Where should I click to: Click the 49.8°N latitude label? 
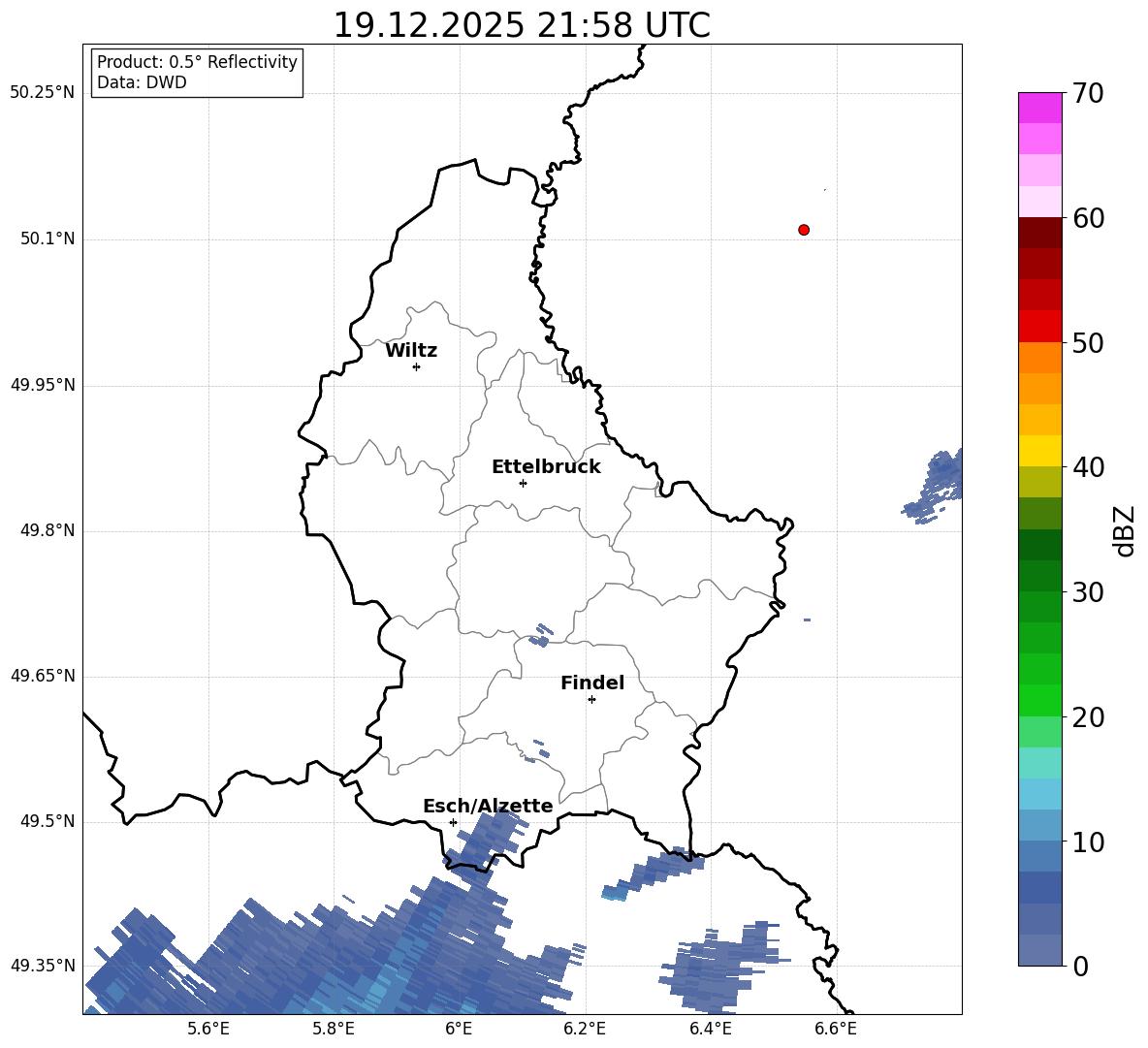coord(47,530)
